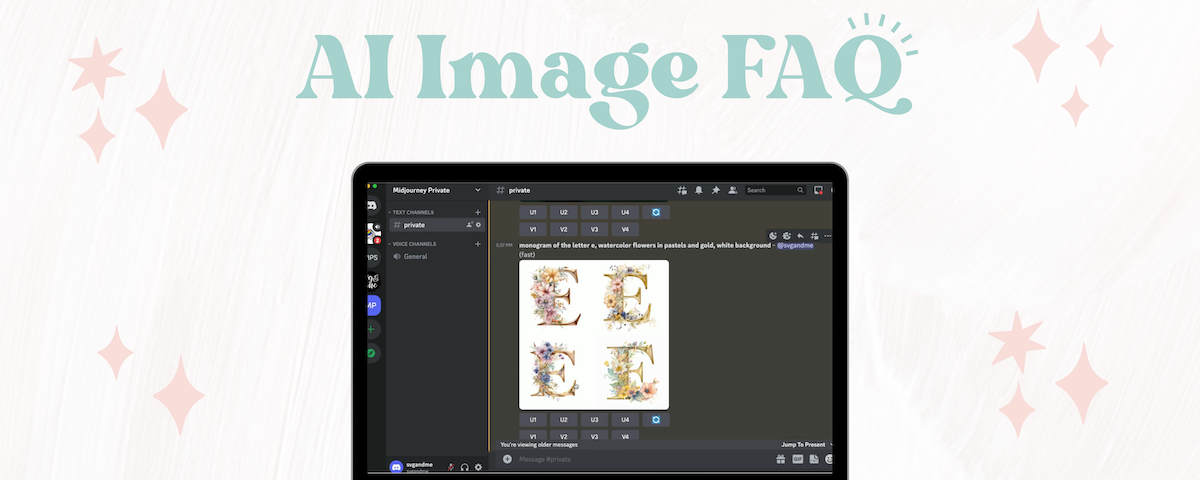
Task: Click the green Add a Server plus
Action: pos(372,329)
